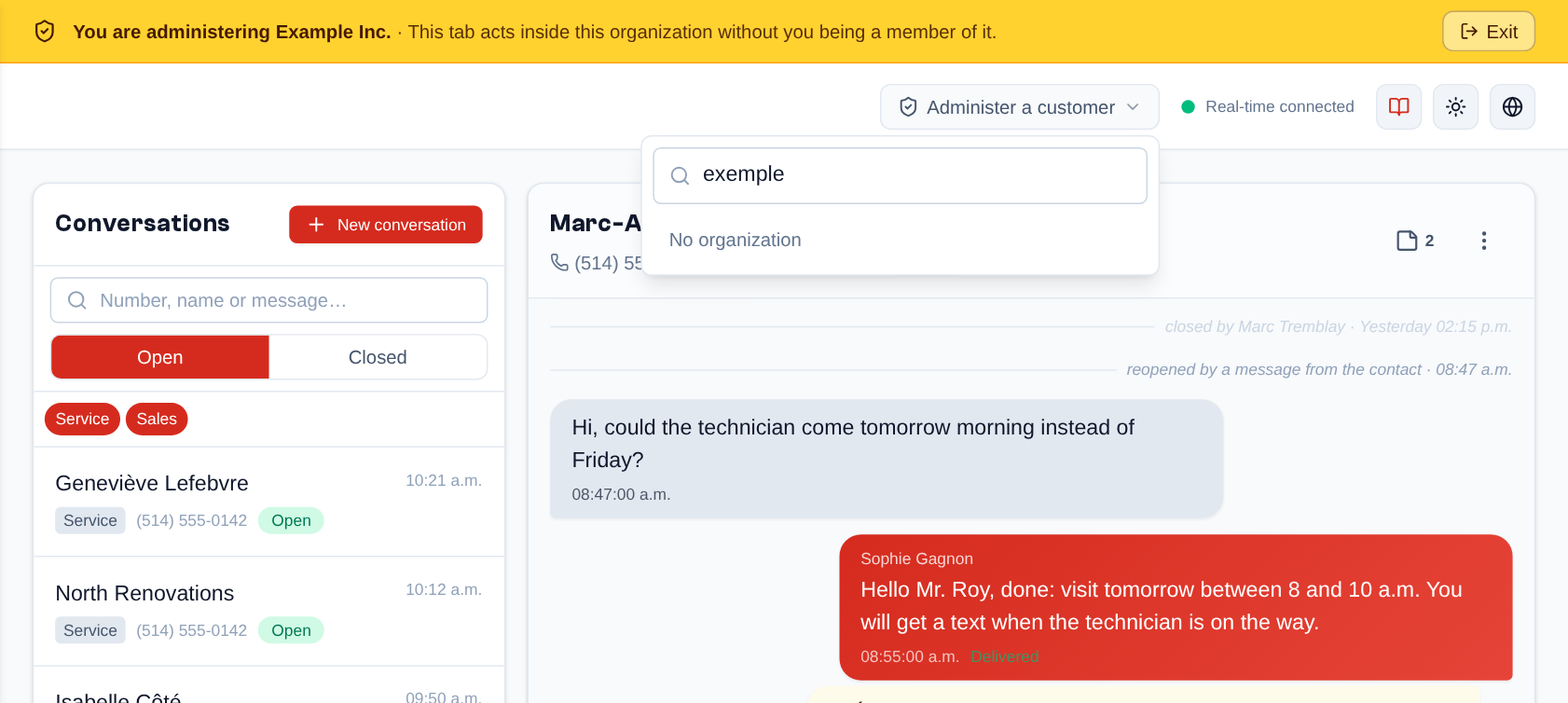The height and width of the screenshot is (703, 1568).
Task: Focus the Number, name or message search box
Action: coord(268,300)
